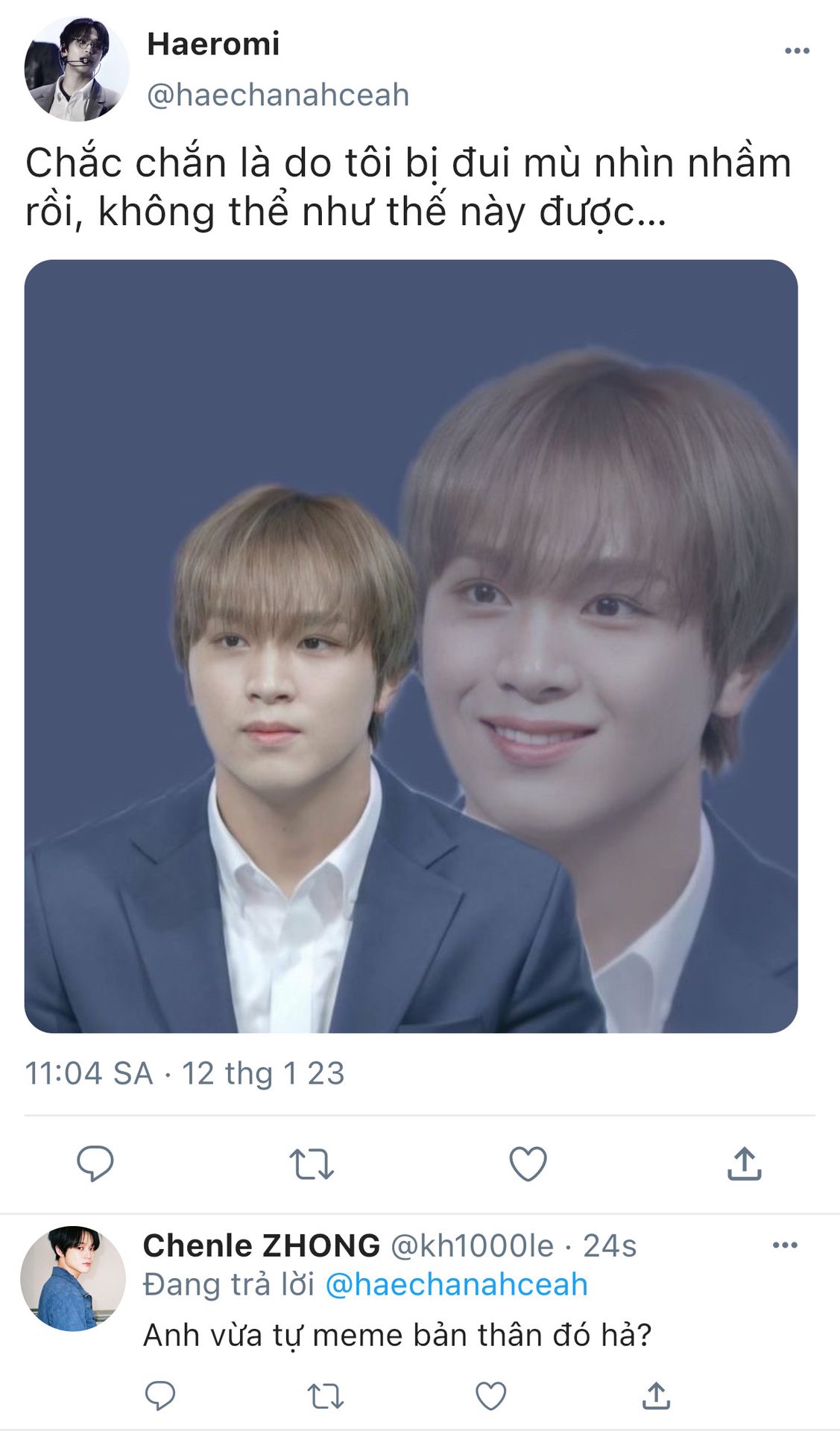Image resolution: width=840 pixels, height=1431 pixels.
Task: Open more options on Chenle ZHONG's reply
Action: (x=785, y=1245)
